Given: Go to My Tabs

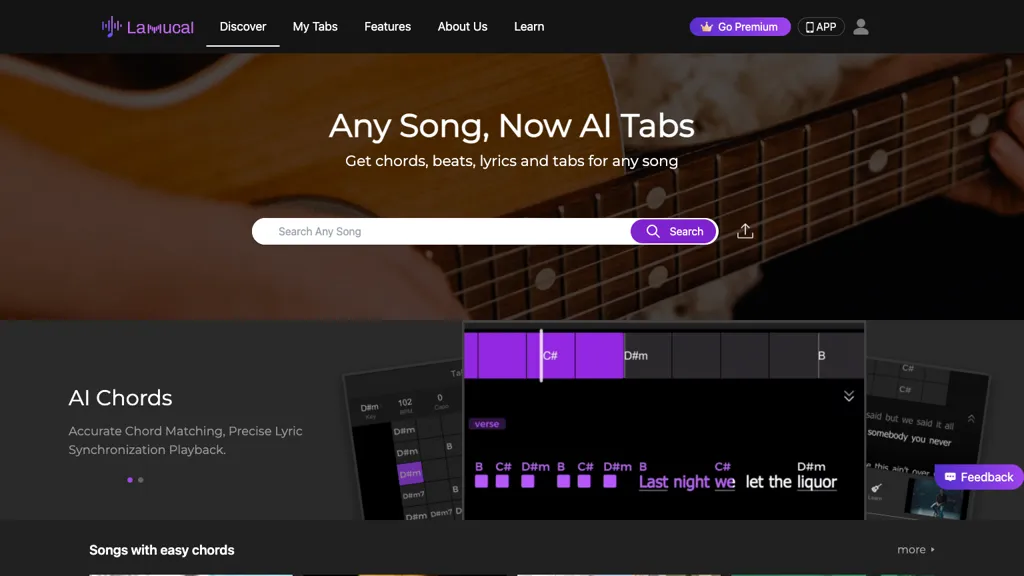Looking at the screenshot, I should tap(315, 27).
